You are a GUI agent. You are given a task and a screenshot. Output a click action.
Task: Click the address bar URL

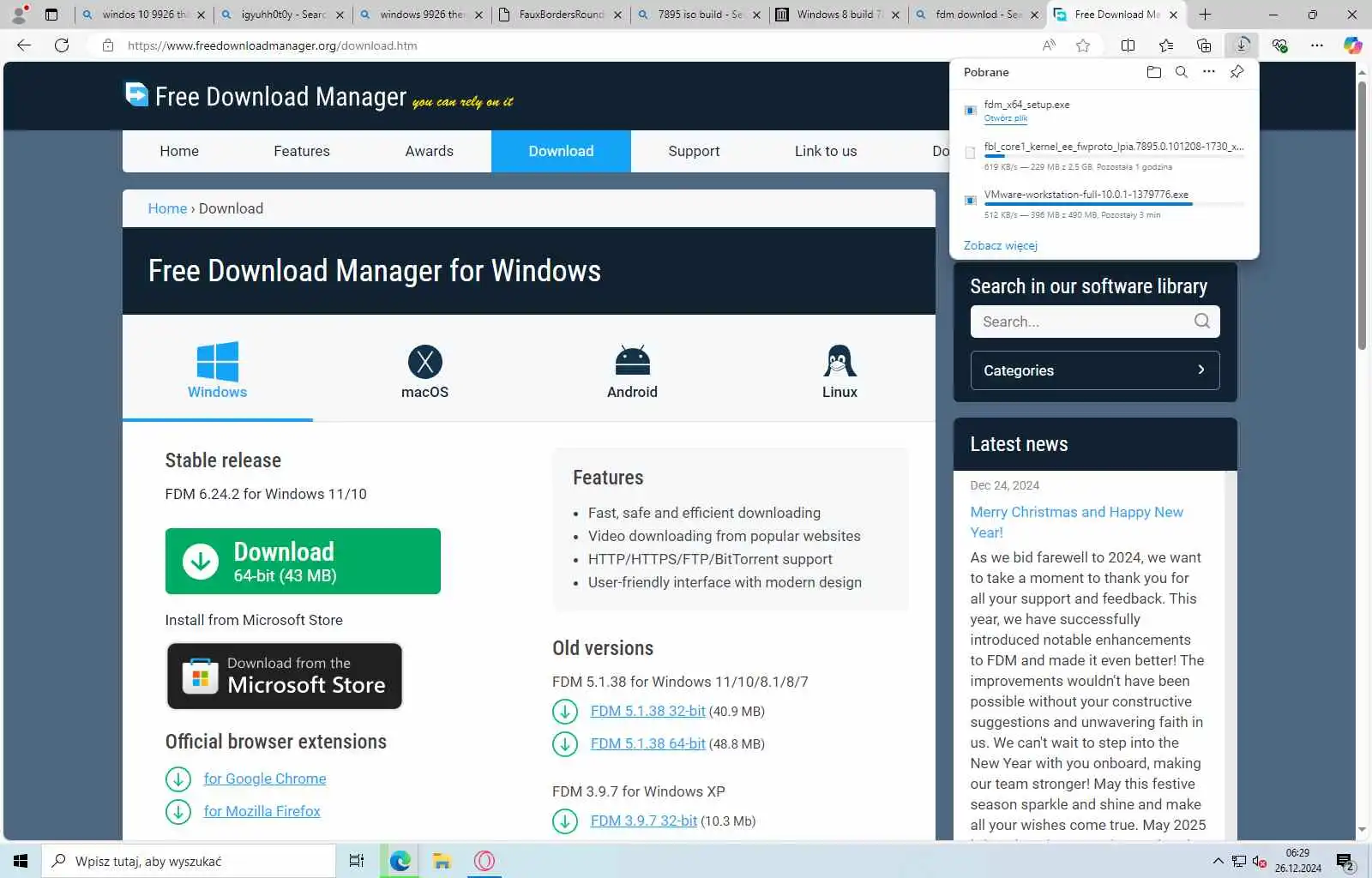point(272,45)
